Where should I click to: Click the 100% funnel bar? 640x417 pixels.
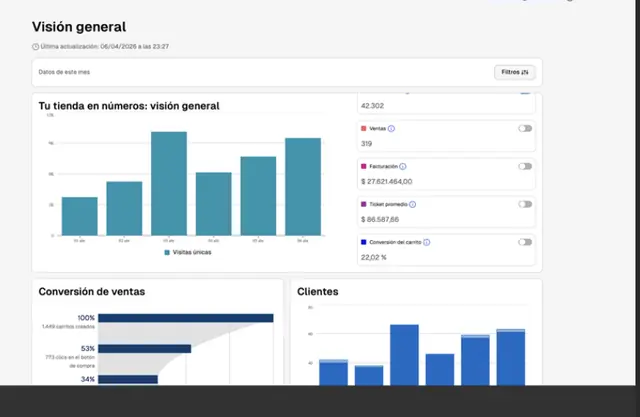(x=186, y=318)
